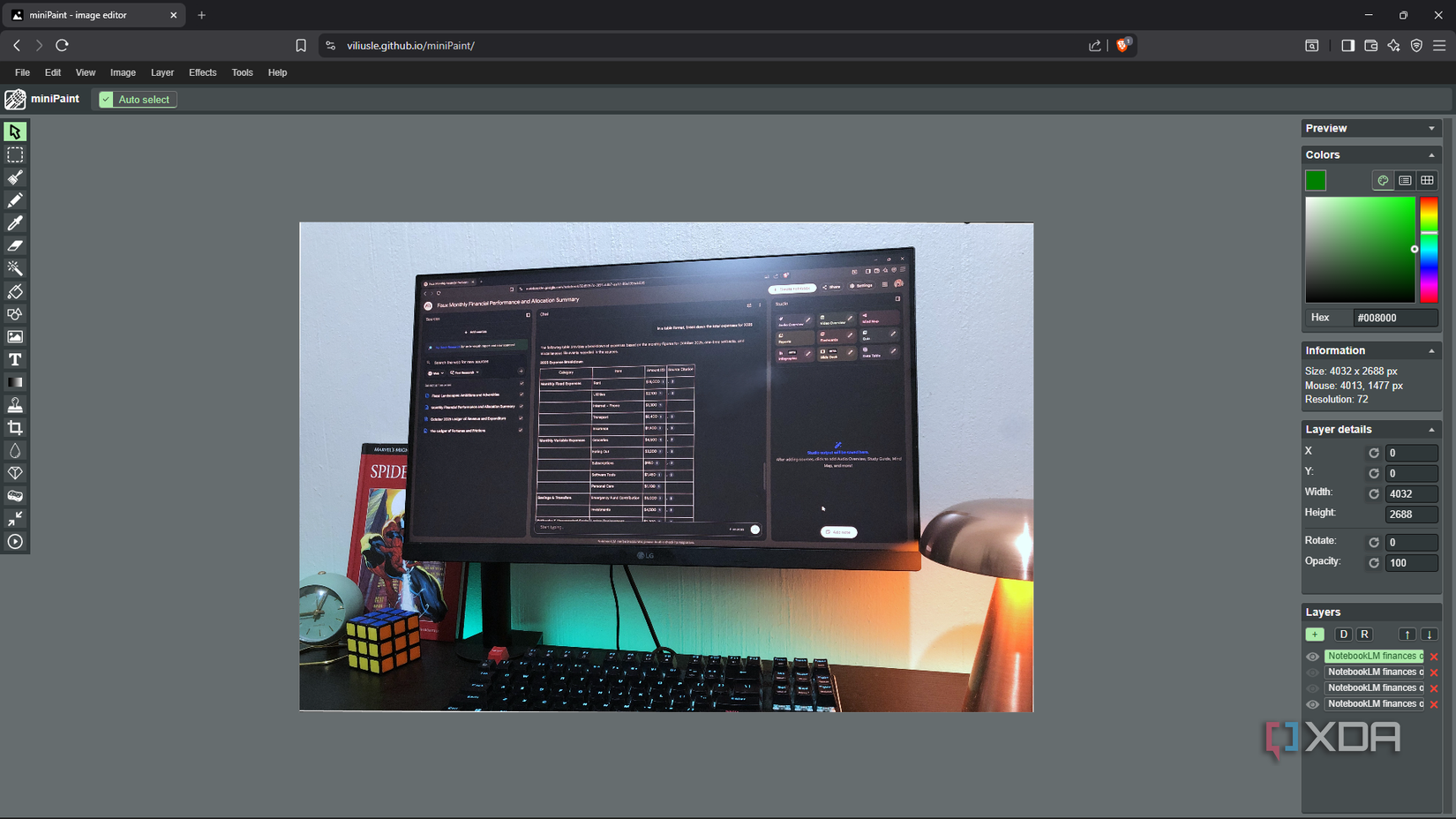This screenshot has width=1456, height=819.
Task: Duplicate a layer using the D button
Action: 1343,634
